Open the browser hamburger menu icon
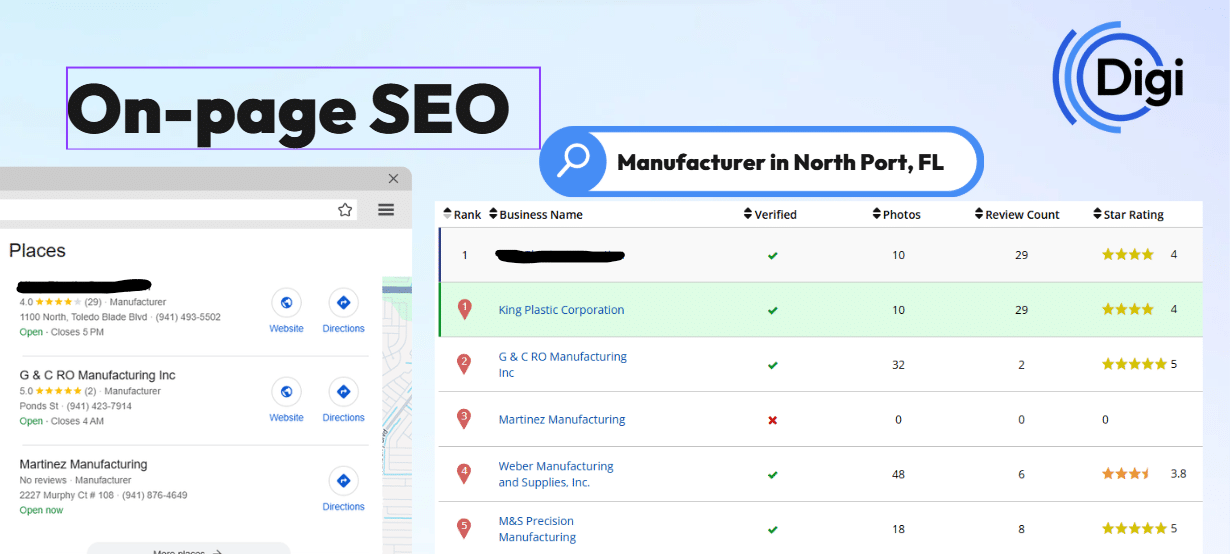Screen dimensions: 1230x554 coord(386,210)
